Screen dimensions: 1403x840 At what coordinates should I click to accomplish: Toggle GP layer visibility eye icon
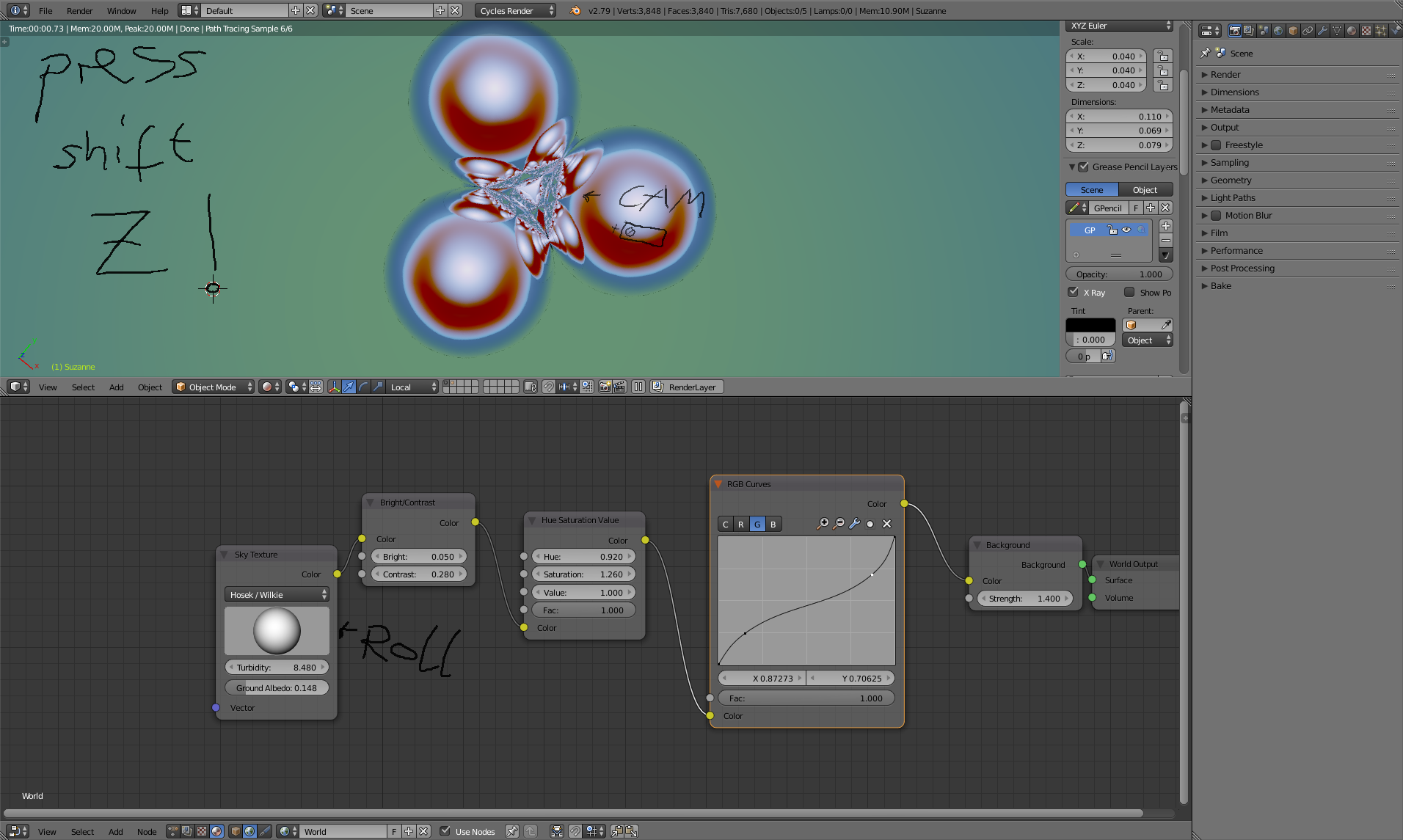point(1126,230)
